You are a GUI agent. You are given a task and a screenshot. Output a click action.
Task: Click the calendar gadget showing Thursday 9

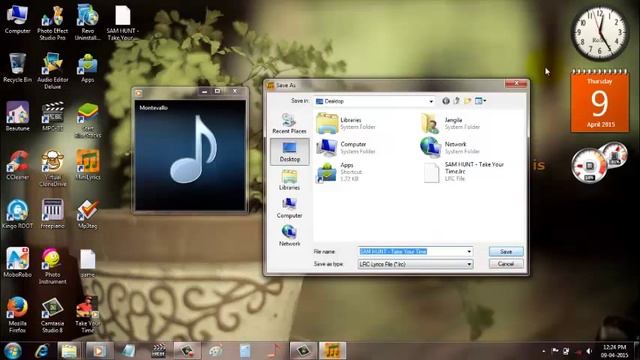pos(600,101)
